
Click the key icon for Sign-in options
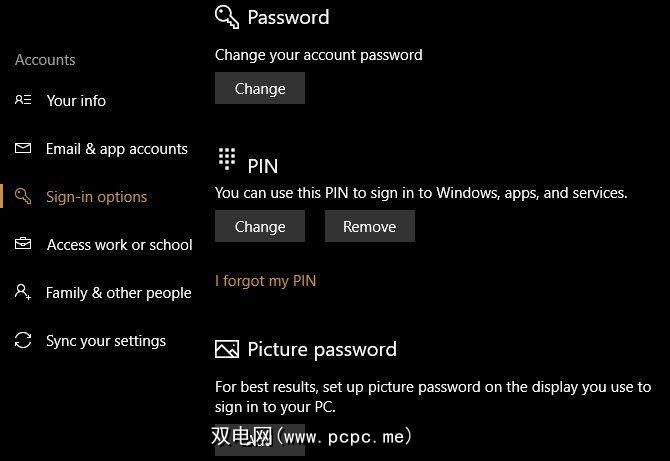click(x=23, y=196)
